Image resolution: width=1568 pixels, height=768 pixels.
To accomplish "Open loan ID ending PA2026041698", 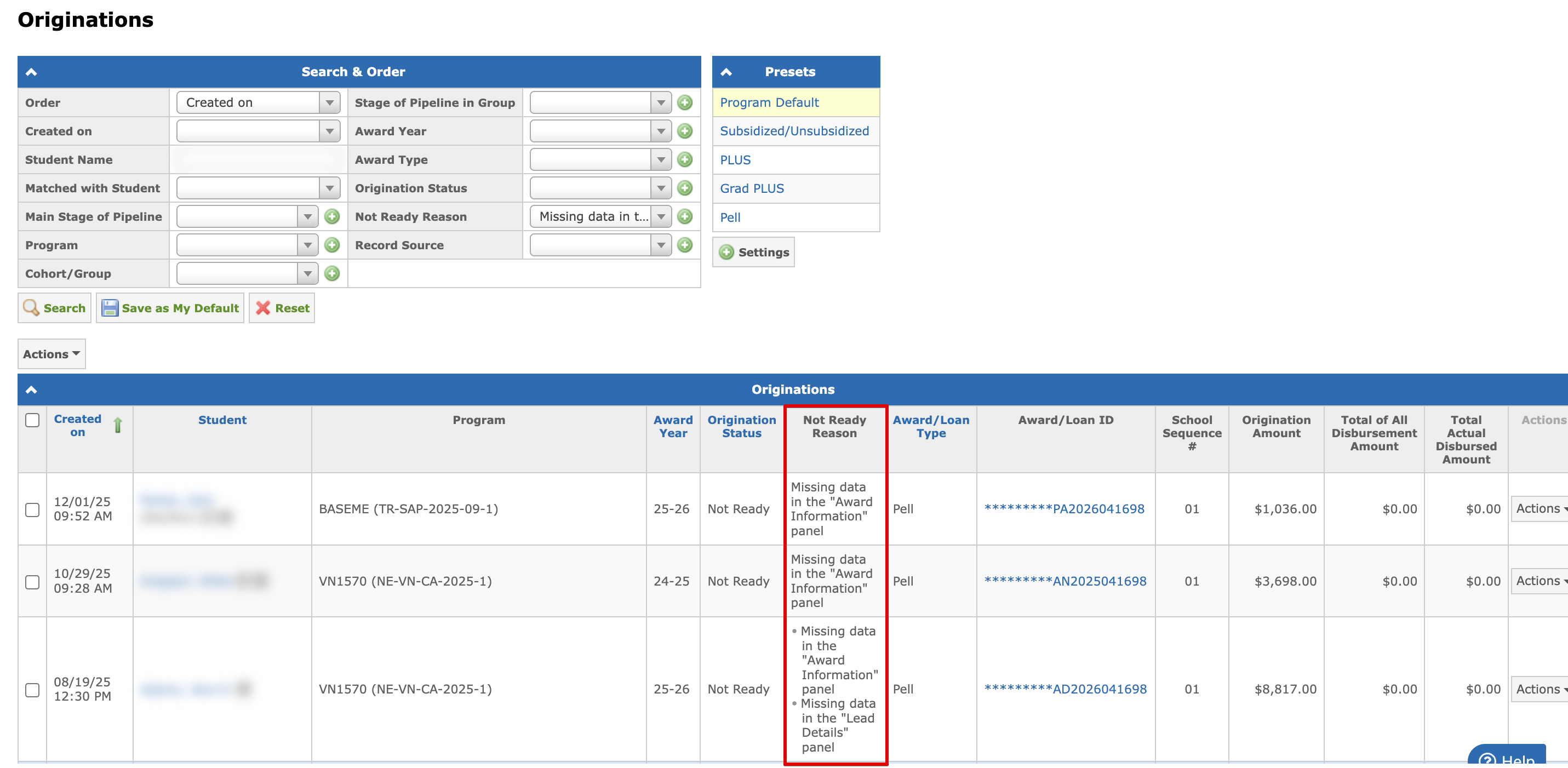I will [1064, 509].
